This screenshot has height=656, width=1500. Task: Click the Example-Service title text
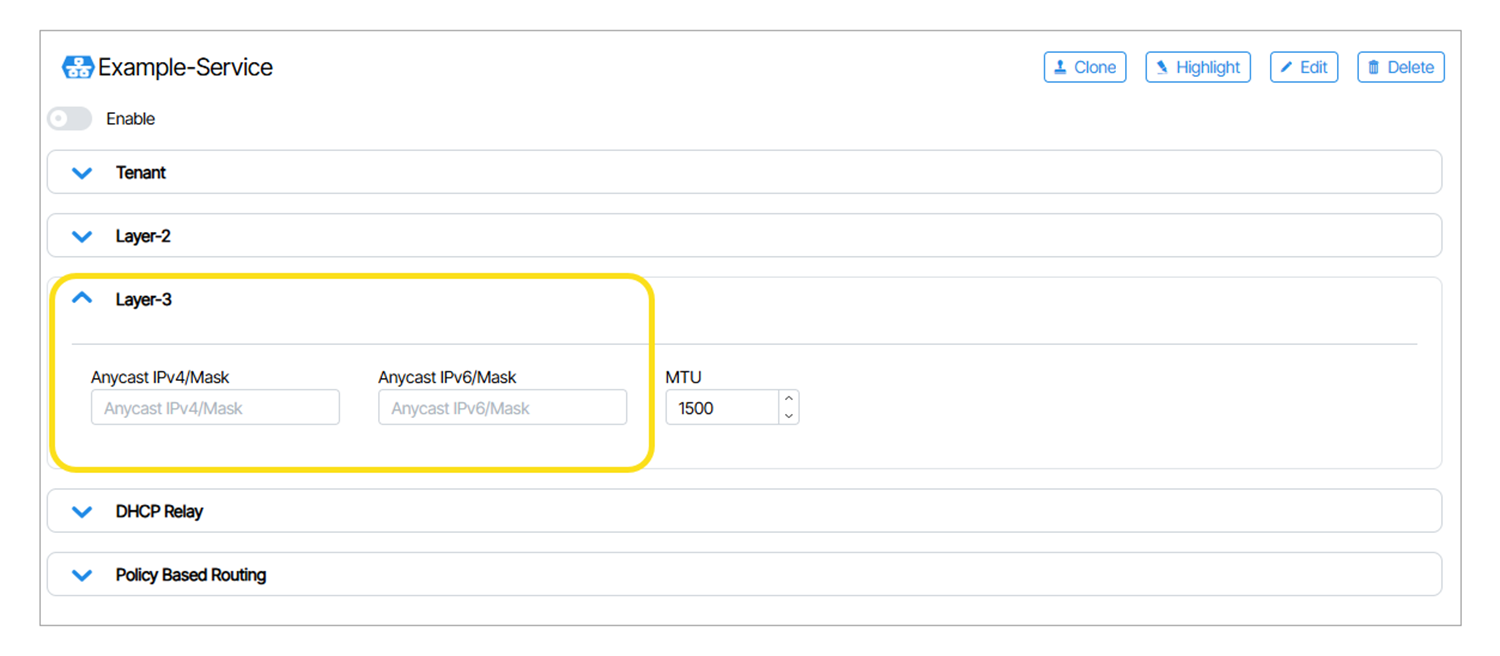(x=185, y=68)
